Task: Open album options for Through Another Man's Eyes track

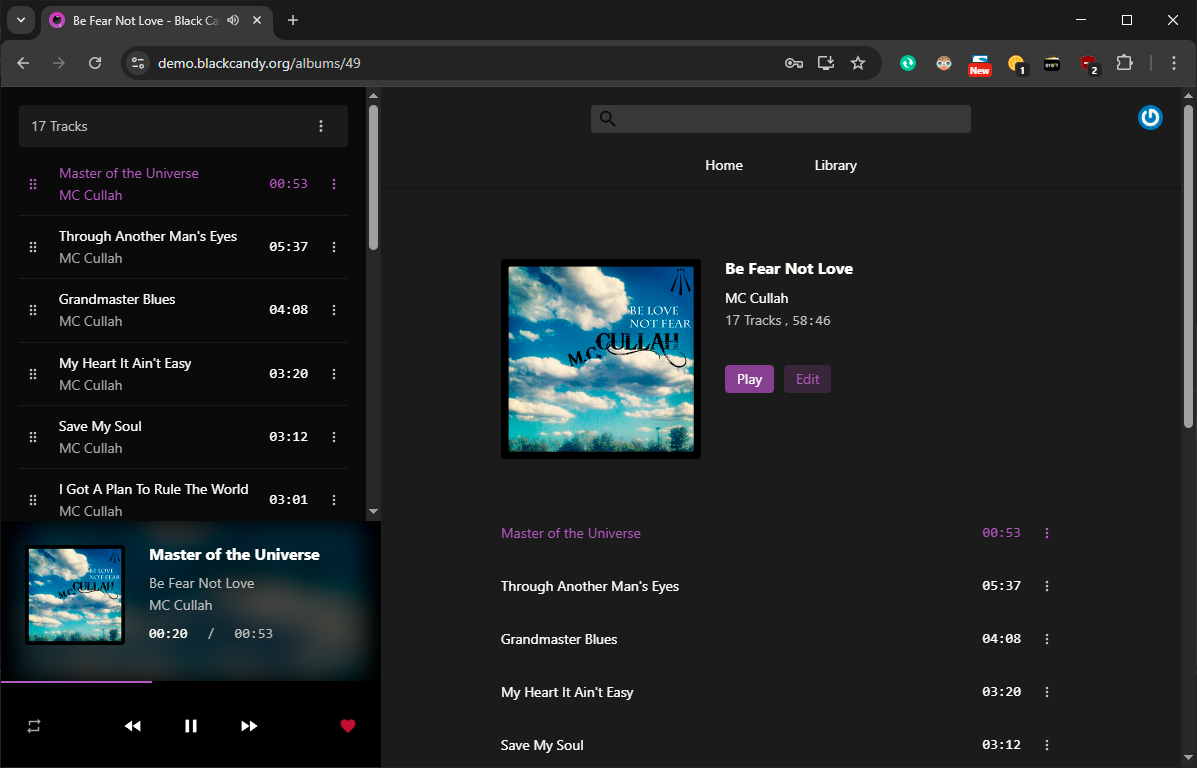Action: pyautogui.click(x=1047, y=586)
